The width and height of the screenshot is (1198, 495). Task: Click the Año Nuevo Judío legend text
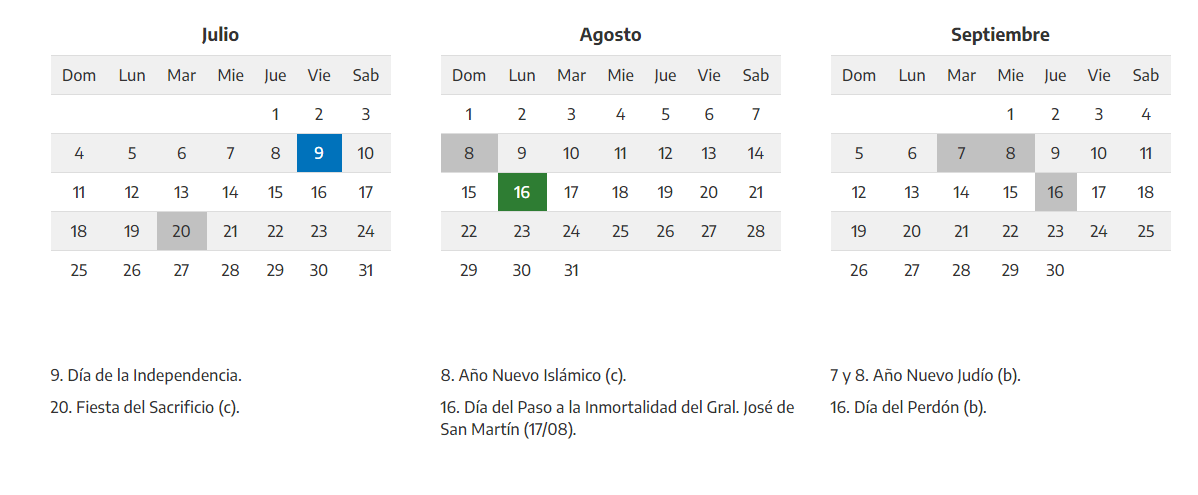925,376
